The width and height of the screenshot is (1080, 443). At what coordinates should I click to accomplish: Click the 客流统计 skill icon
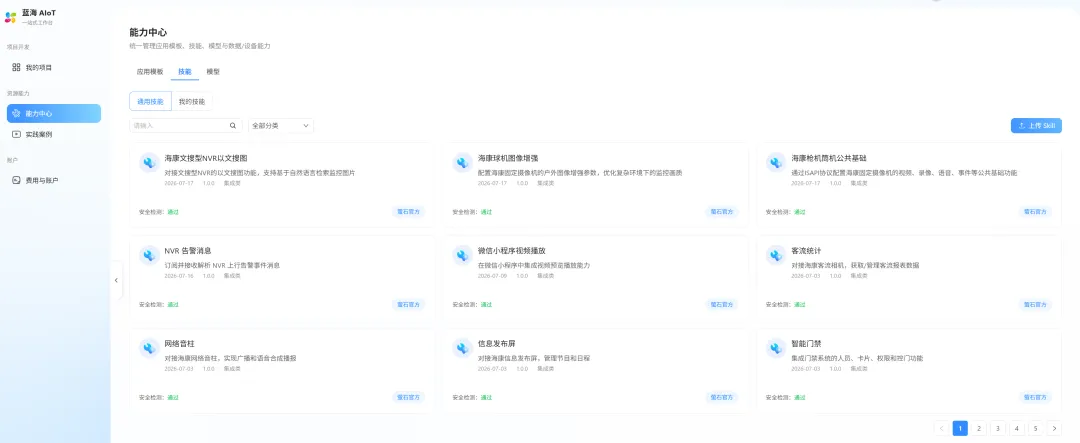tap(776, 255)
